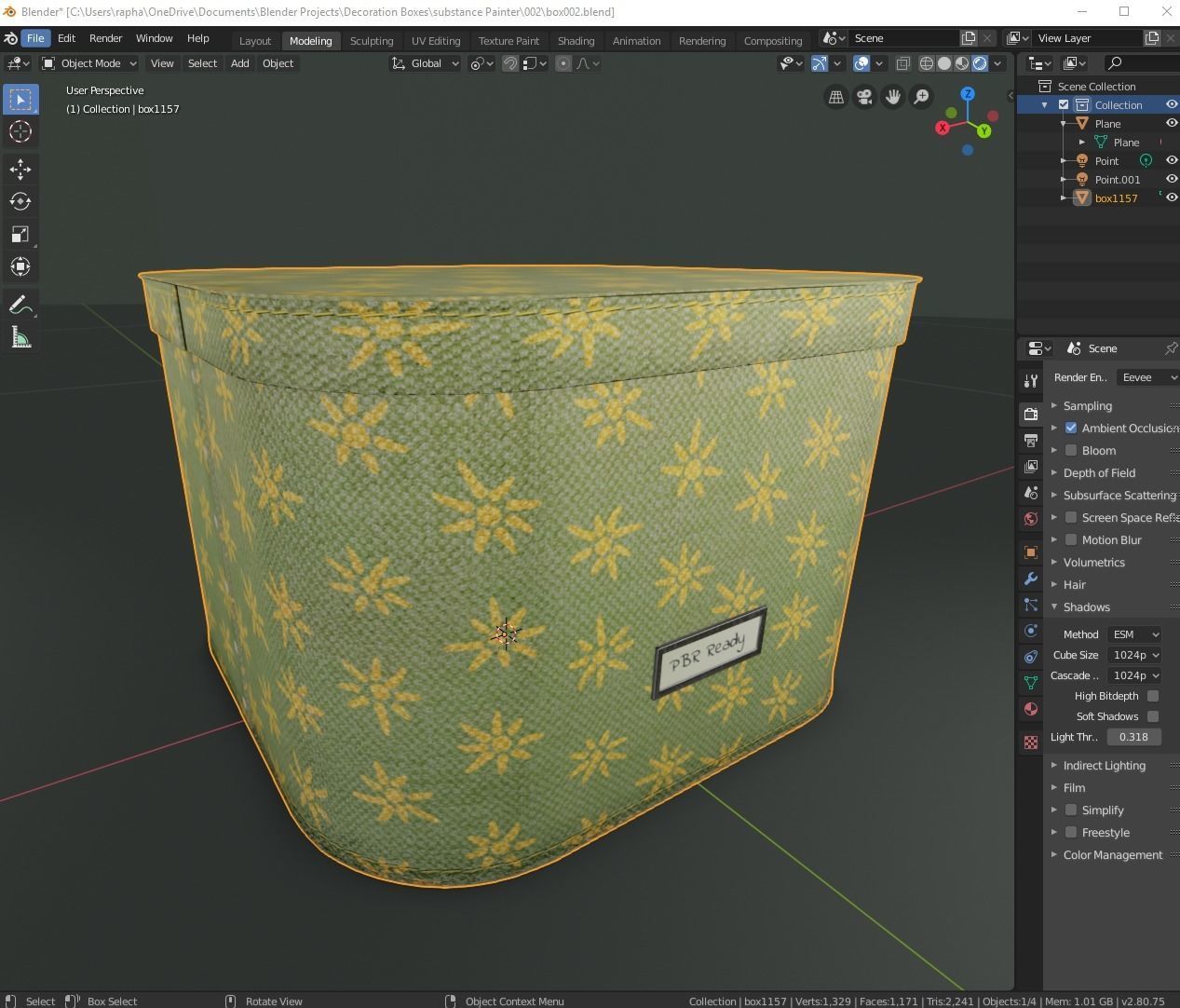Viewport: 1180px width, 1008px height.
Task: Toggle X-ray display
Action: pos(902,63)
